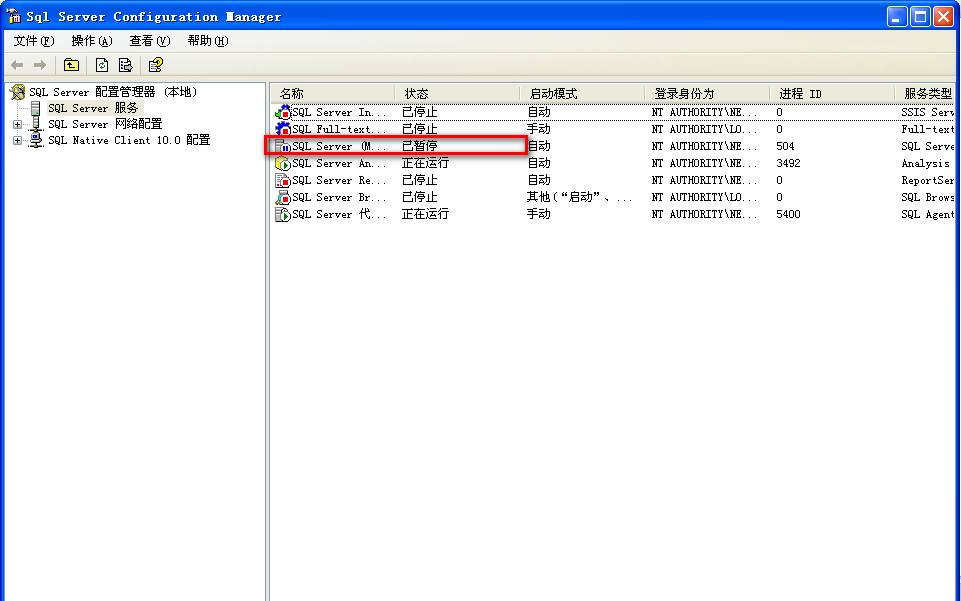Select the SQL Server Re... service row
The image size is (961, 601).
613,180
